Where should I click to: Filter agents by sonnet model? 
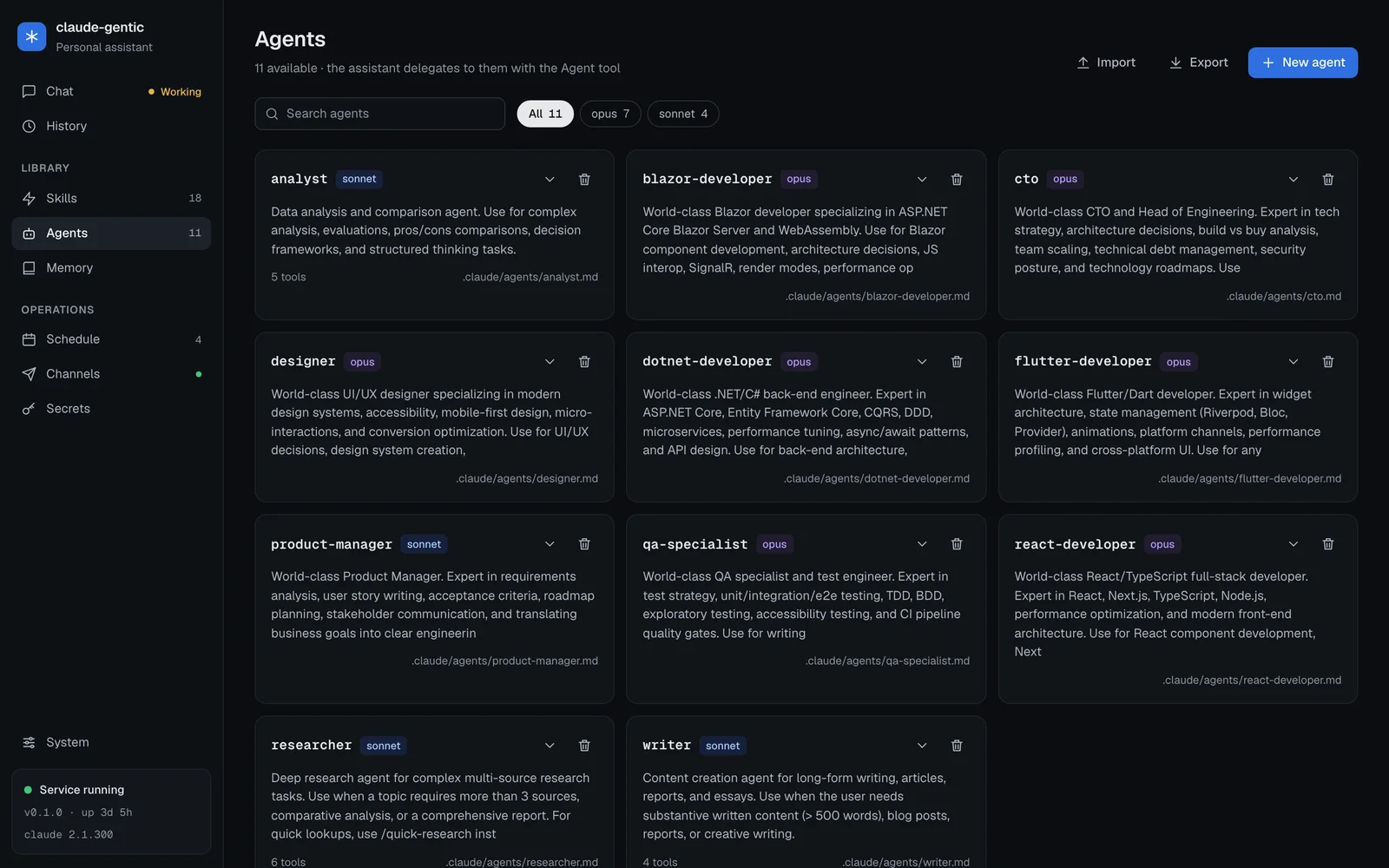pyautogui.click(x=683, y=114)
